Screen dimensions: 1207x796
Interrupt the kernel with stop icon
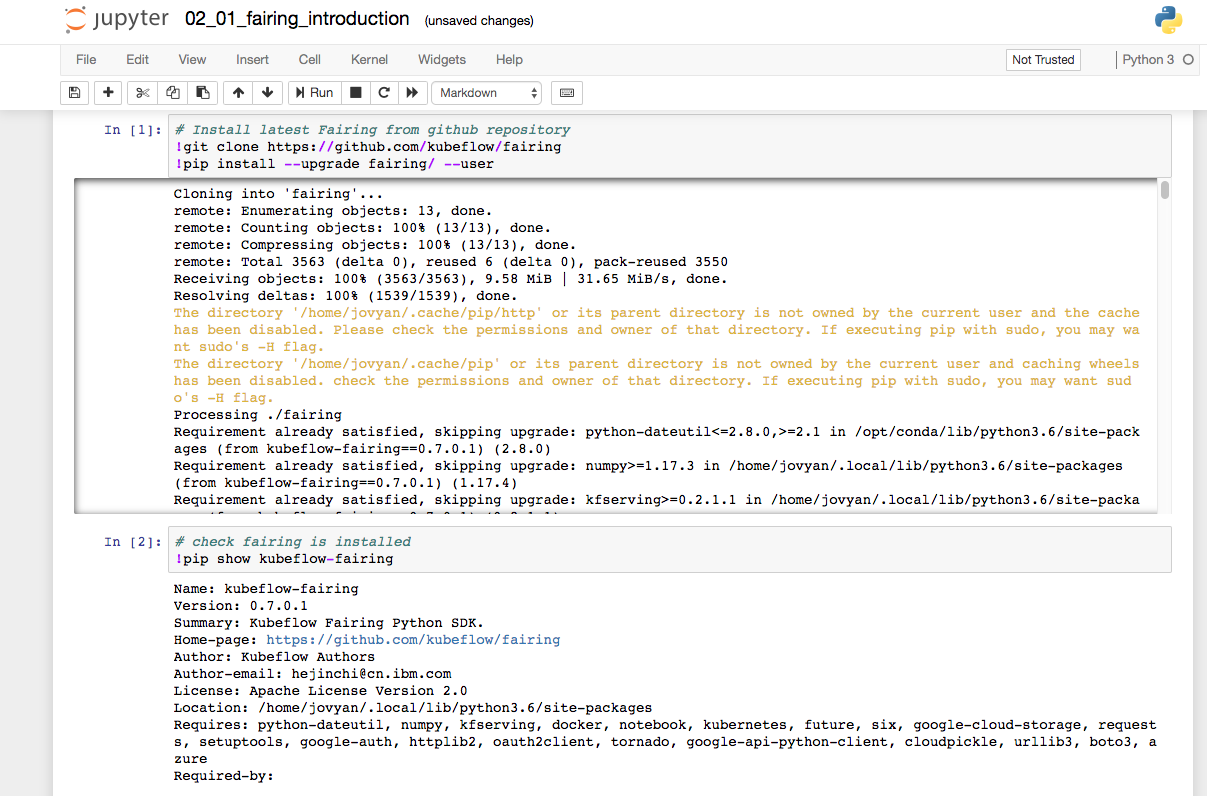[x=354, y=93]
